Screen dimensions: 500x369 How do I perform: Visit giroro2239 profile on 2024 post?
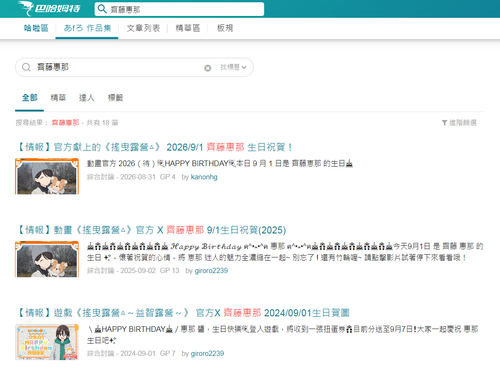(207, 354)
